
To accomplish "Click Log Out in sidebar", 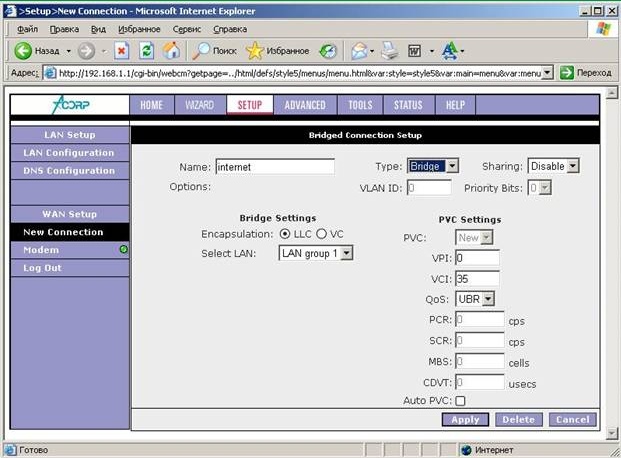I will click(70, 268).
